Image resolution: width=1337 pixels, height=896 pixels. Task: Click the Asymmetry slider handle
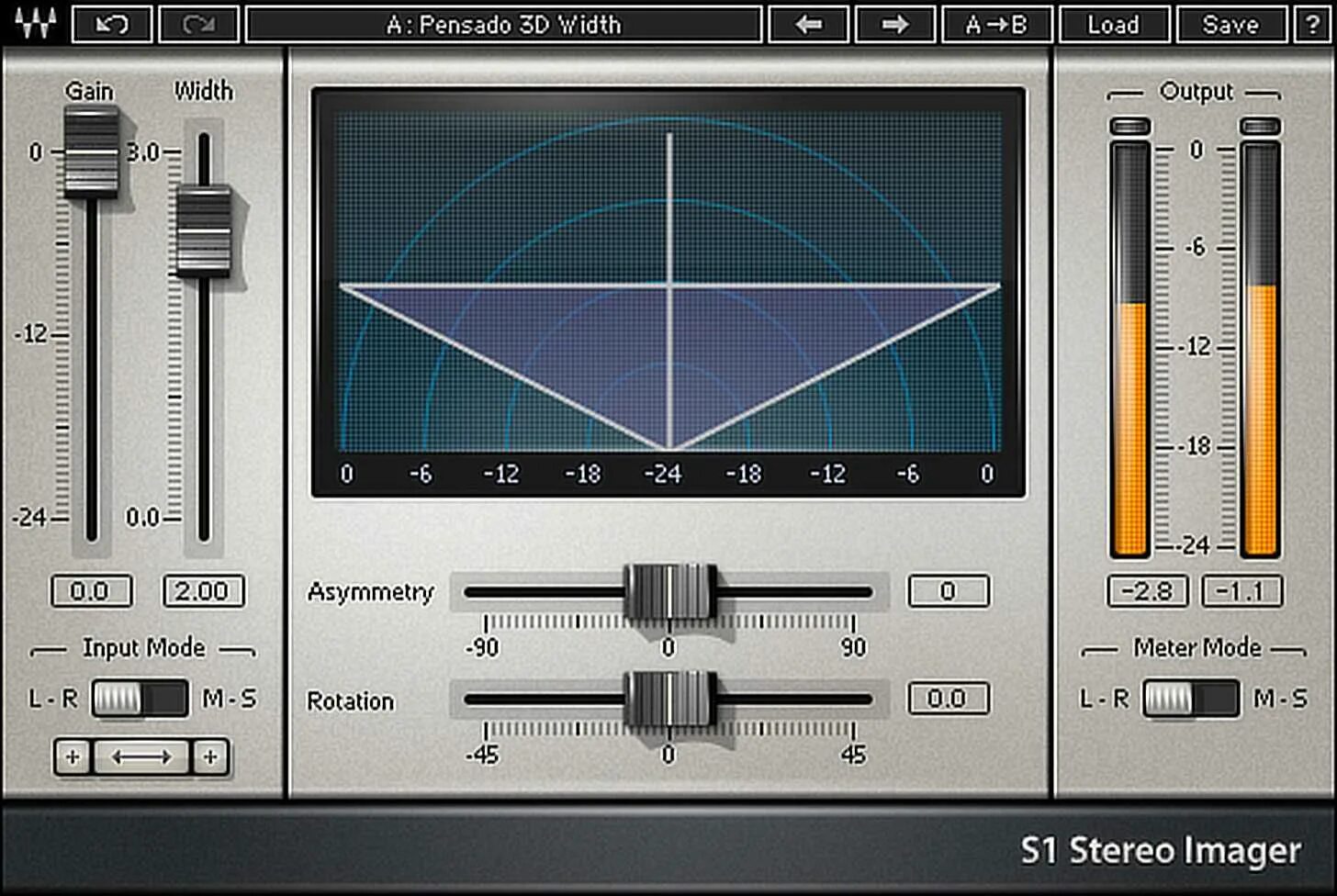669,592
